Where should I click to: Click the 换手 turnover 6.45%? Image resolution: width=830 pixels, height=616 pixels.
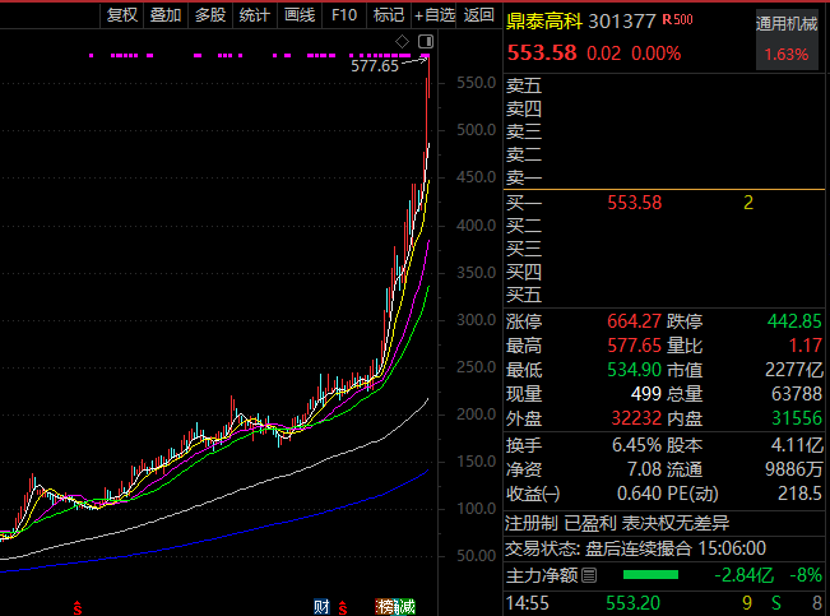(637, 445)
